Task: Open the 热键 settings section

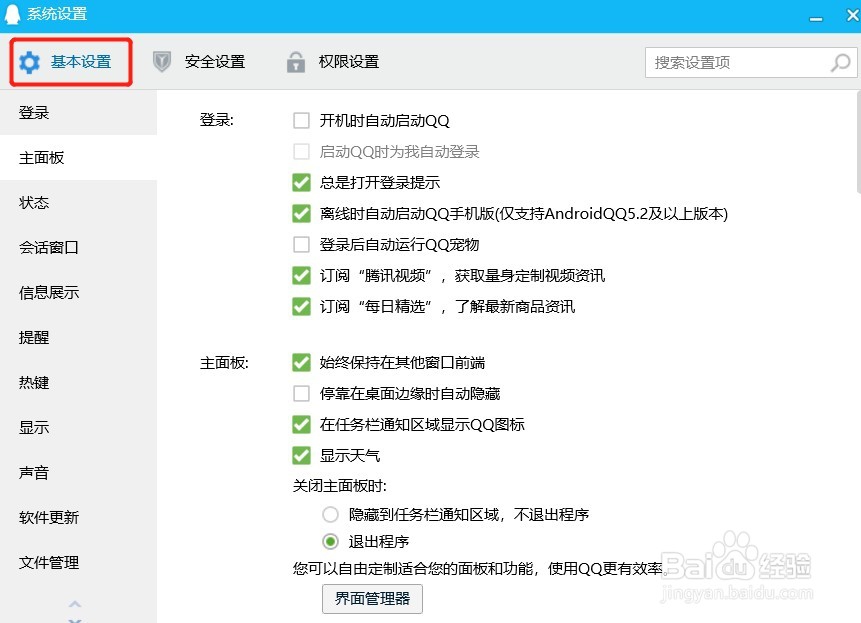Action: [x=34, y=382]
